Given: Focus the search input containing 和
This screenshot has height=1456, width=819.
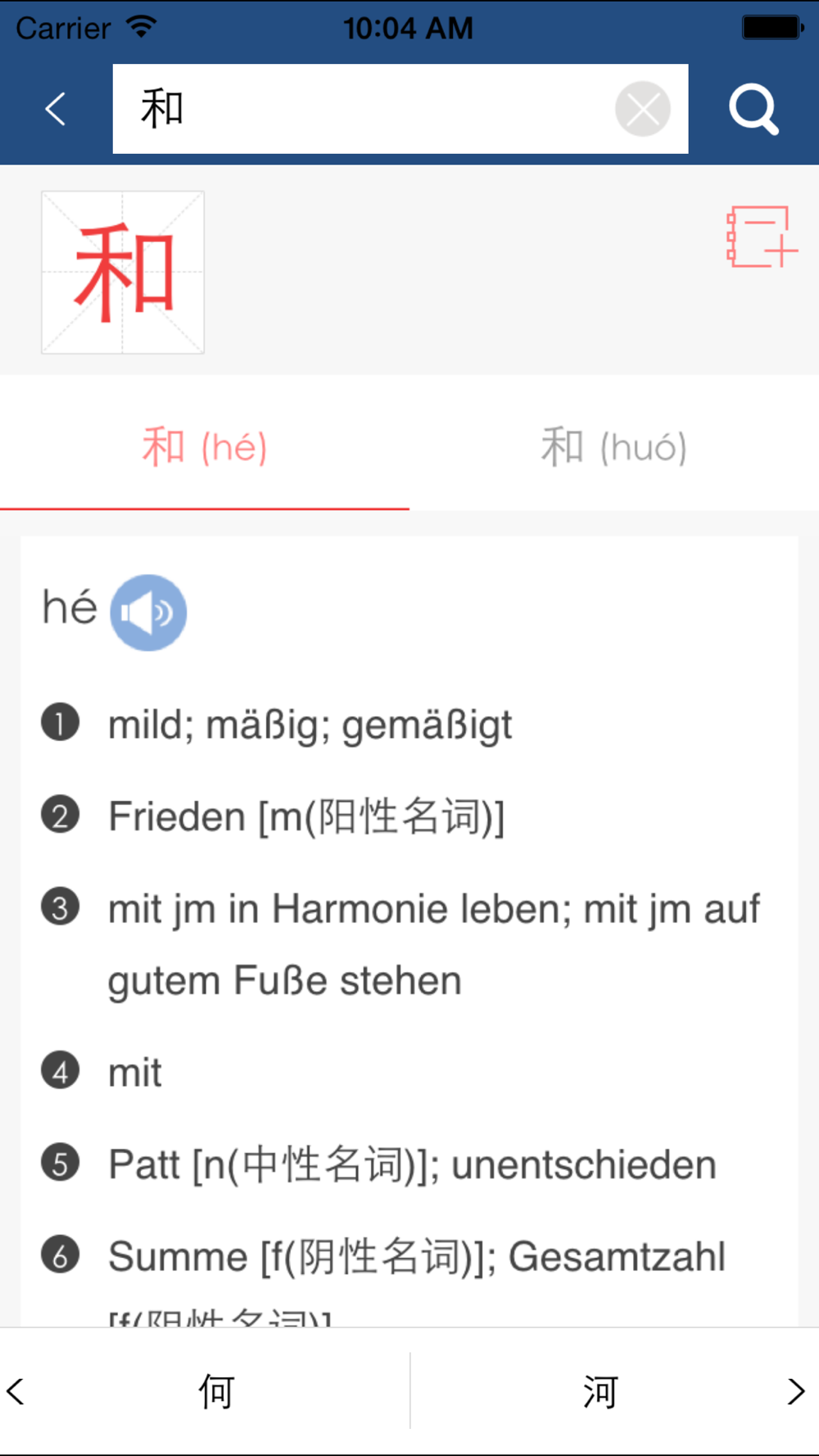Looking at the screenshot, I should click(360, 109).
